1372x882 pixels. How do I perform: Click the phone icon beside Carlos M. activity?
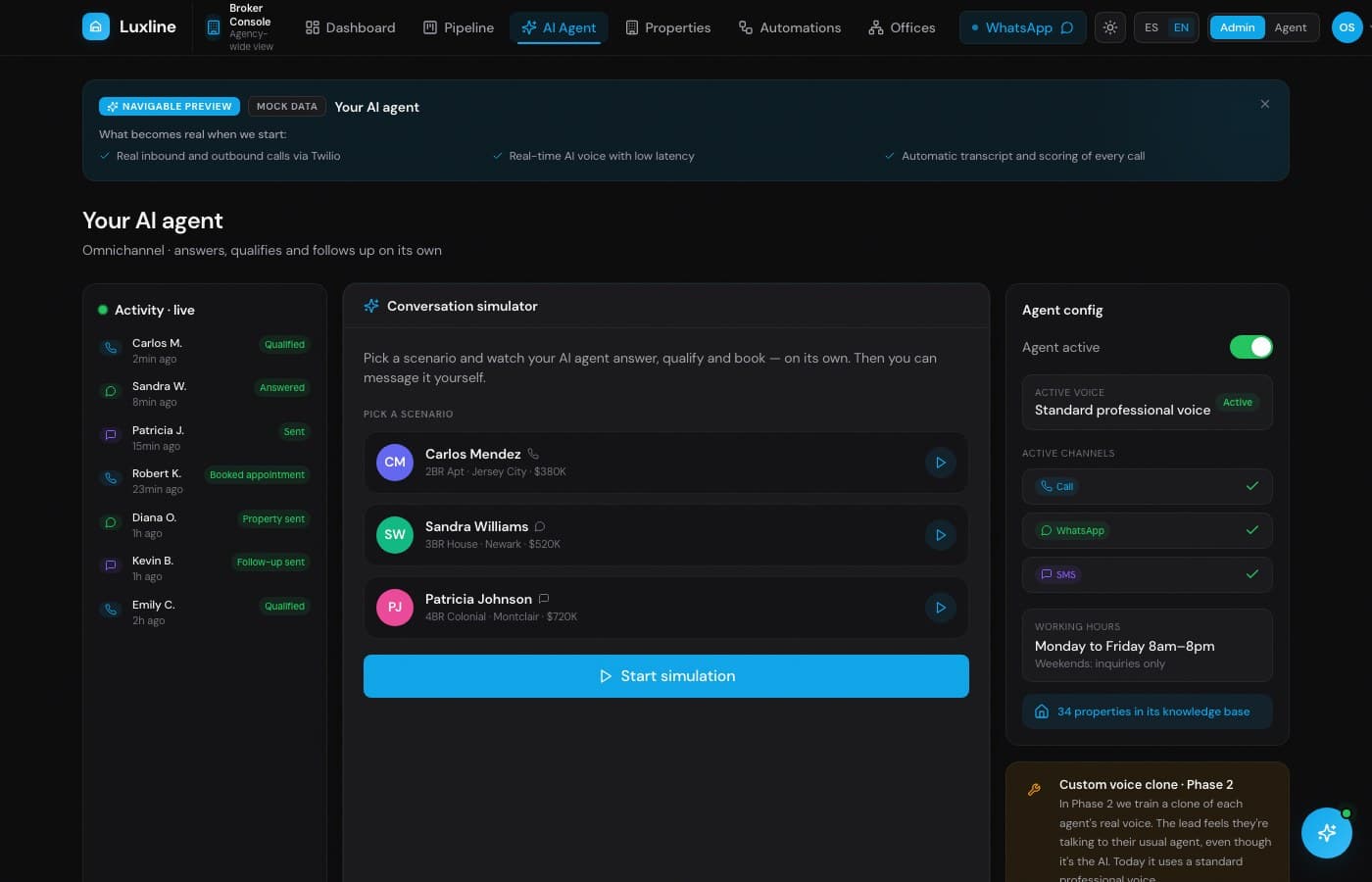[111, 348]
